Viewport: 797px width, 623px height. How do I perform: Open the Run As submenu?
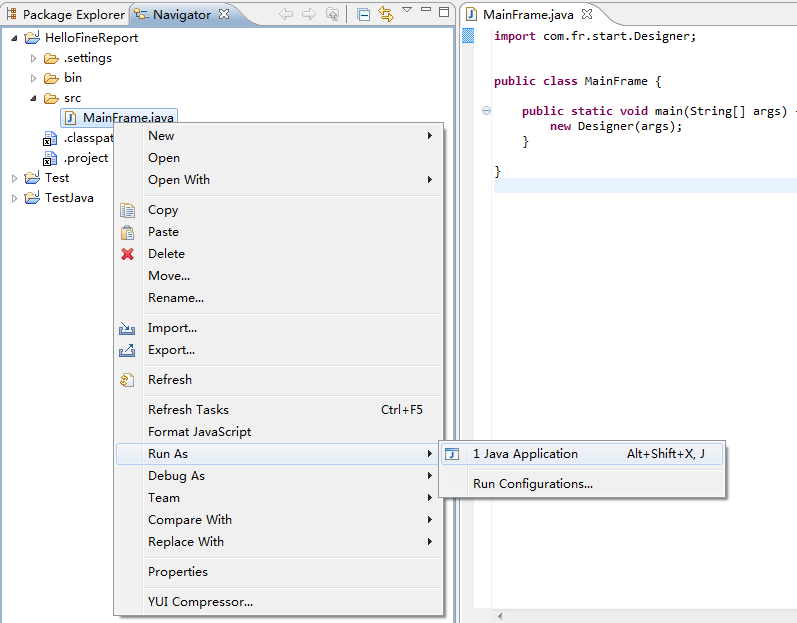click(x=279, y=454)
